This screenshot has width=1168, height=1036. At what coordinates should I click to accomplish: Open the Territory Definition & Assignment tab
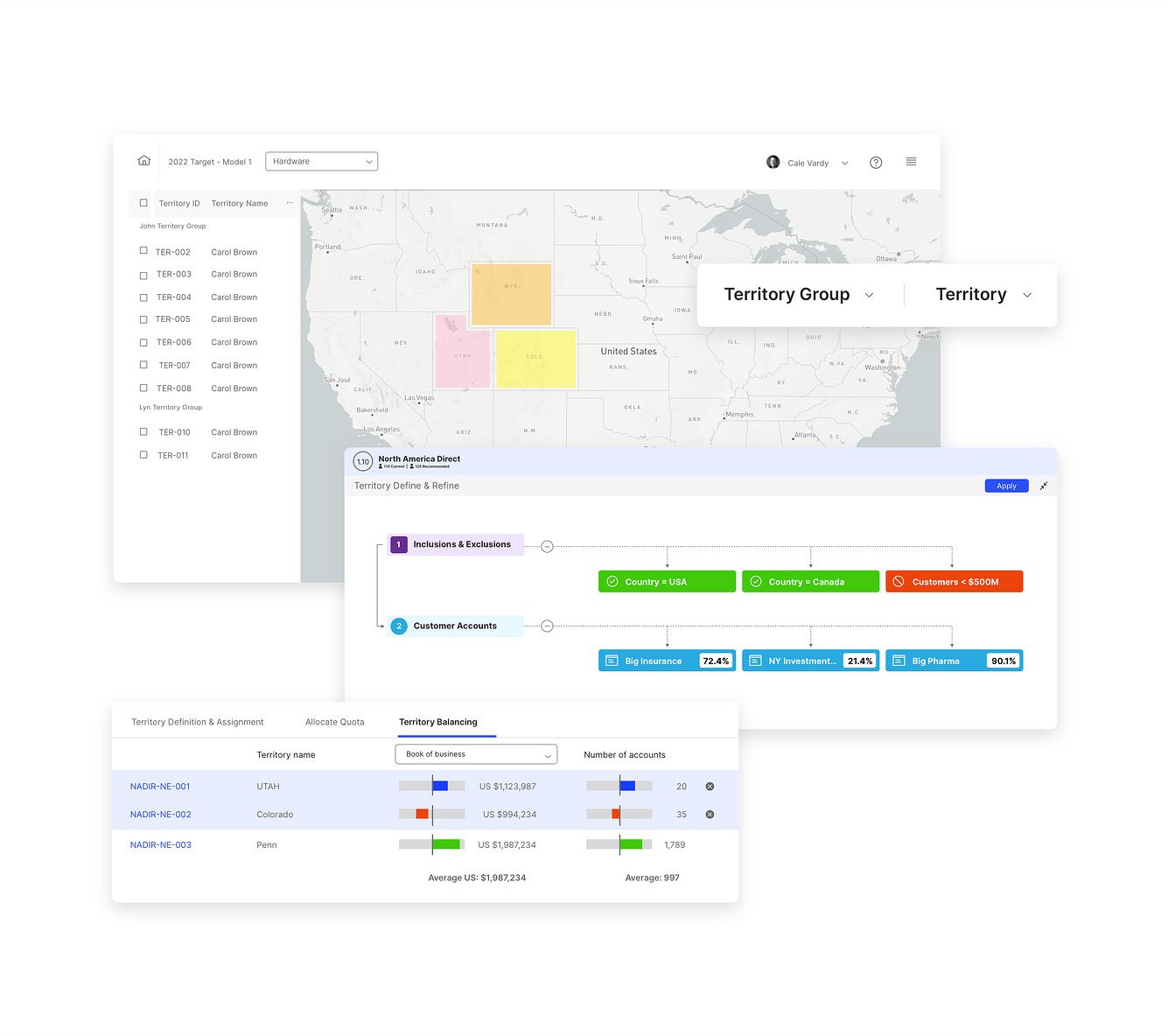click(x=197, y=722)
